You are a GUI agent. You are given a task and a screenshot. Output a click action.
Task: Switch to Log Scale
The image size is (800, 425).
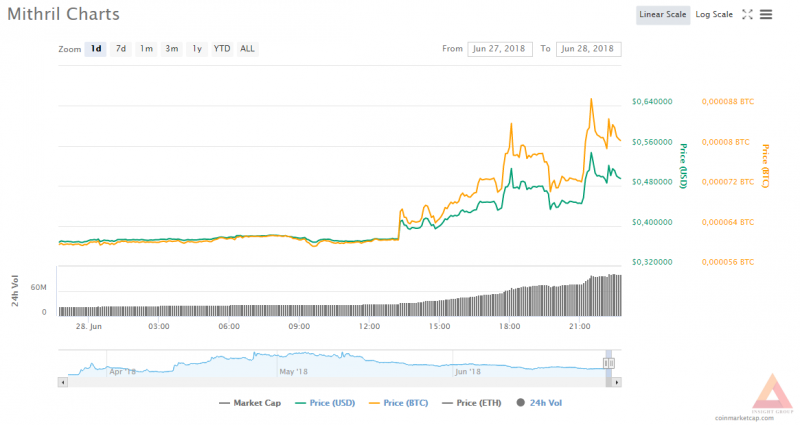(x=714, y=15)
